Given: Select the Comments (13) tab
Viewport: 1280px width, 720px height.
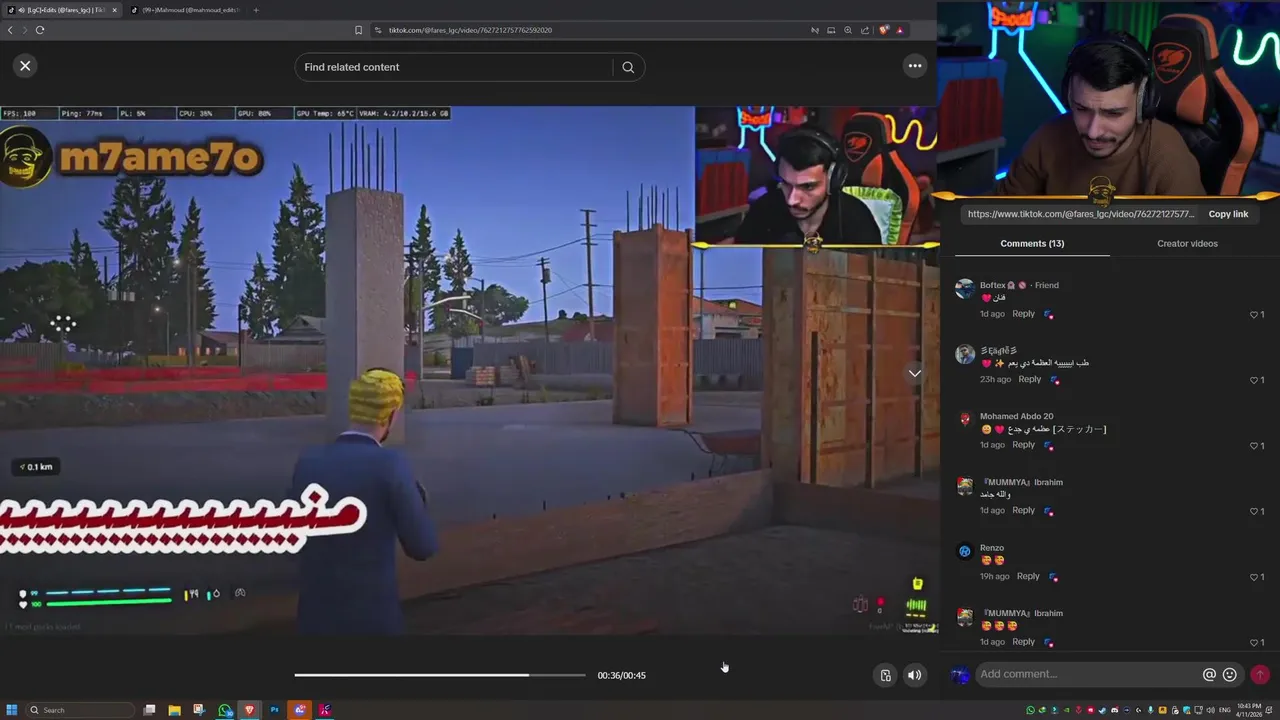Looking at the screenshot, I should [1032, 243].
